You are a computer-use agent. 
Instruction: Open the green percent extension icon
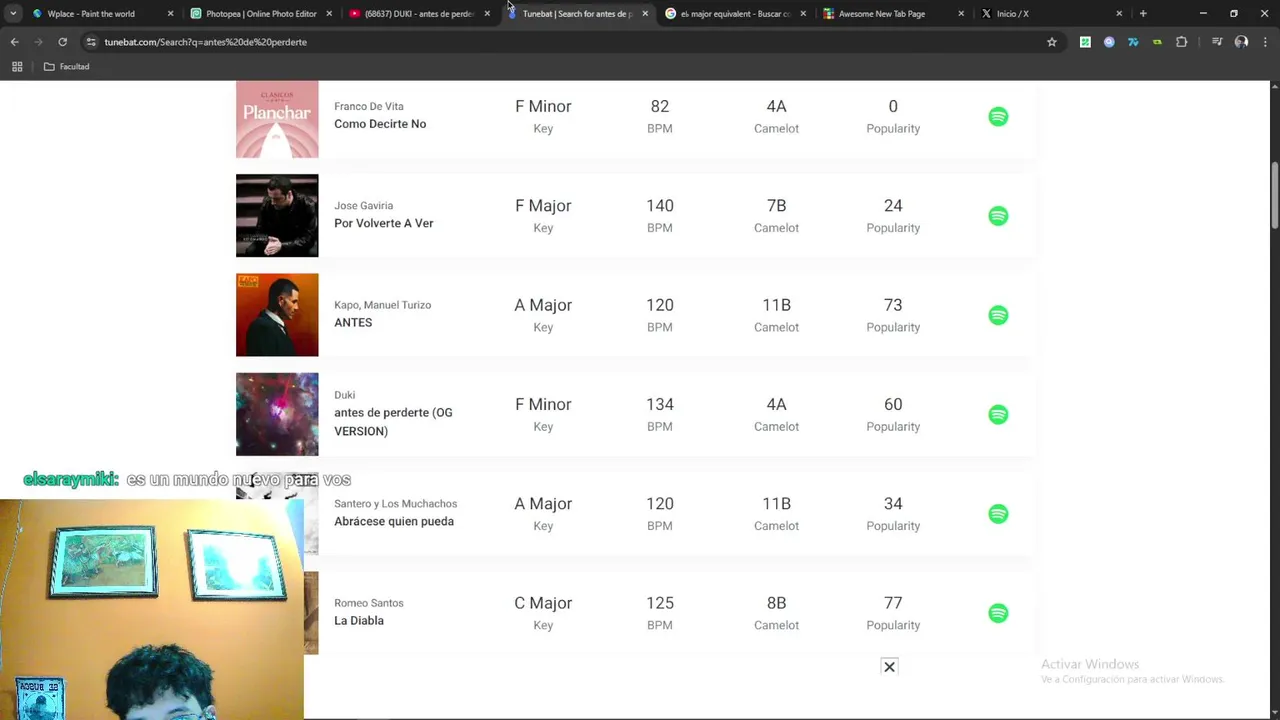click(x=1085, y=42)
